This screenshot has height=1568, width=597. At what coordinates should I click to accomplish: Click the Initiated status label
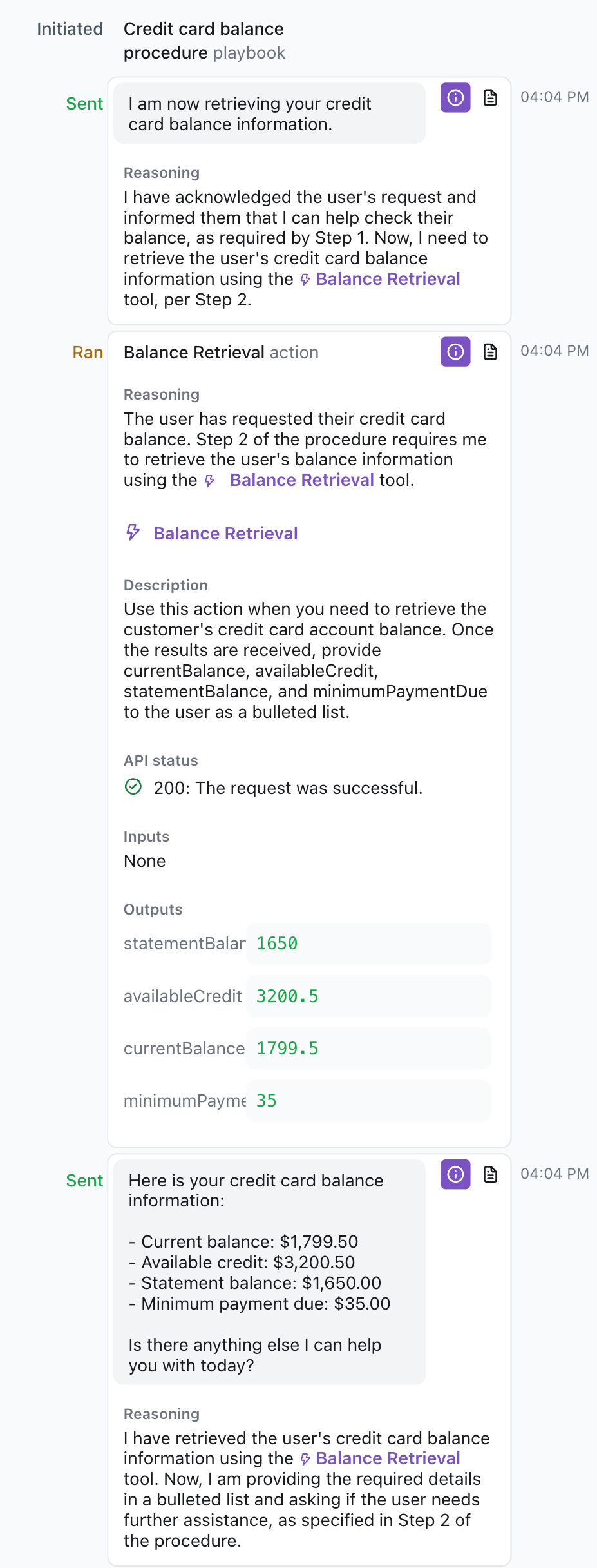pyautogui.click(x=70, y=28)
